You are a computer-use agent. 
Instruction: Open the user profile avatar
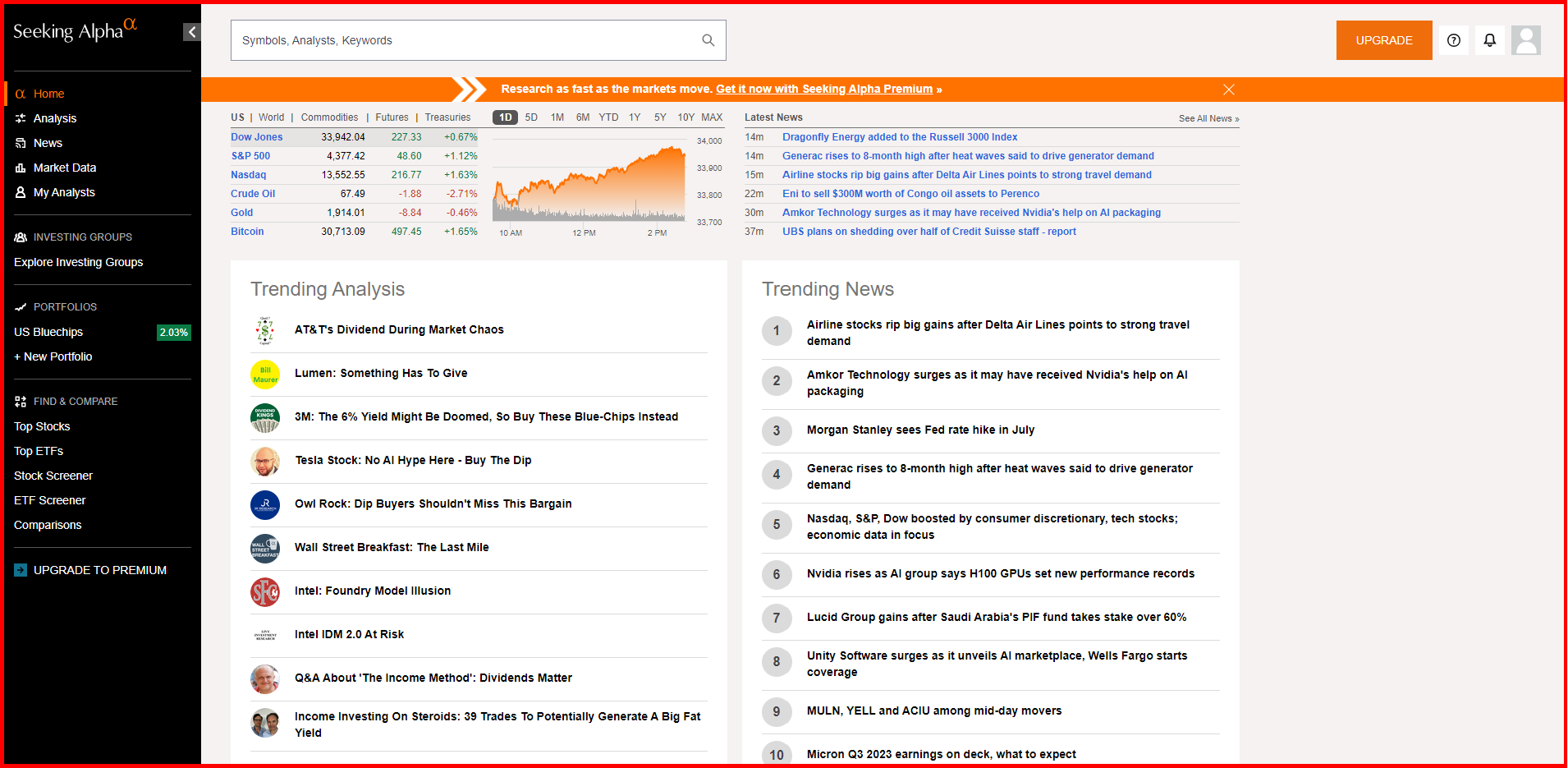(1526, 40)
